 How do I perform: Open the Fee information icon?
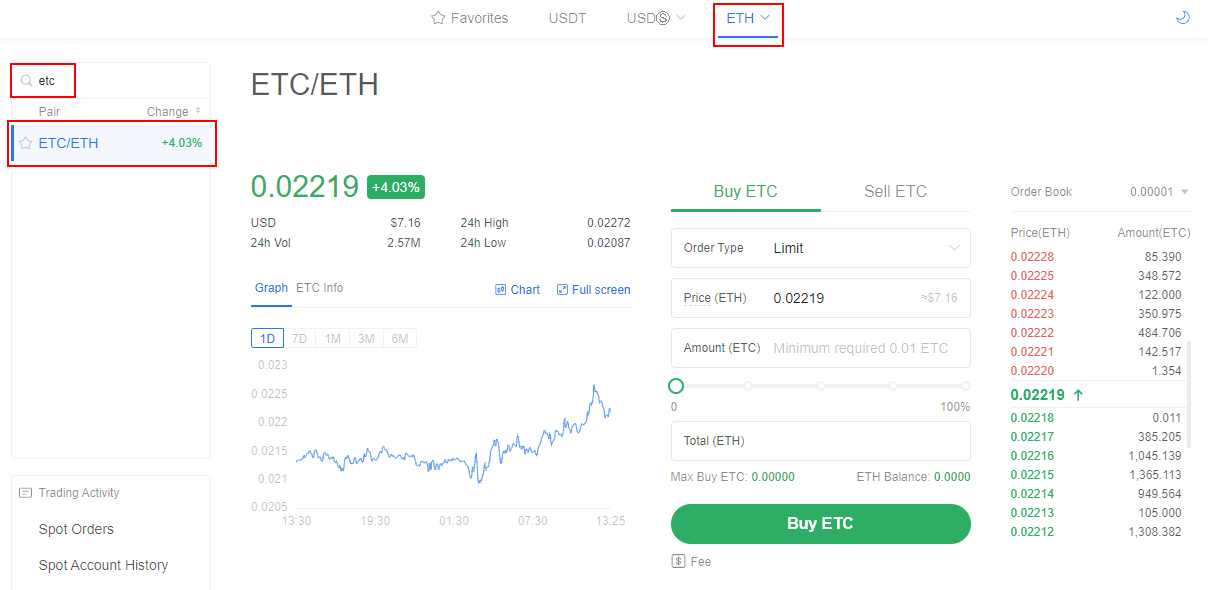679,561
